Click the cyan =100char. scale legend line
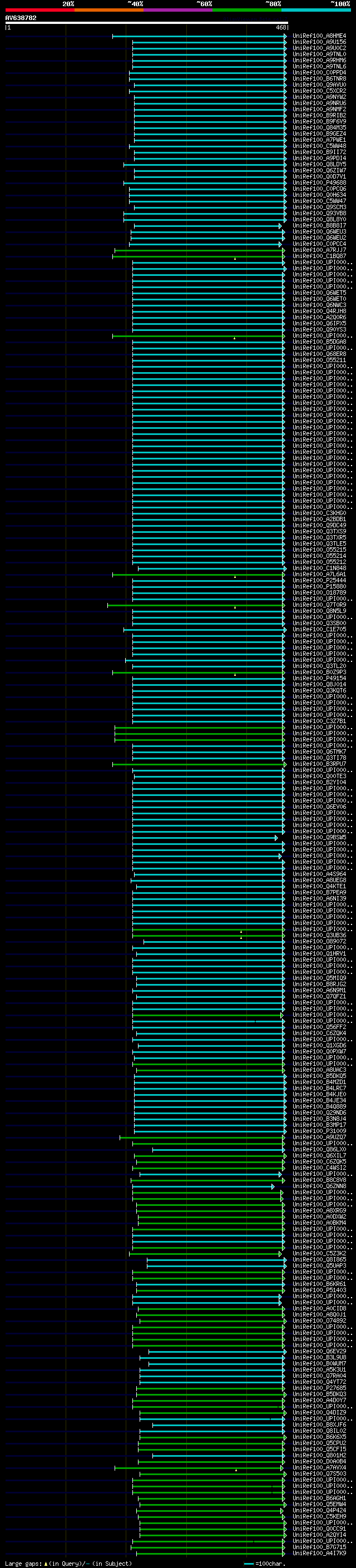 tap(248, 1564)
